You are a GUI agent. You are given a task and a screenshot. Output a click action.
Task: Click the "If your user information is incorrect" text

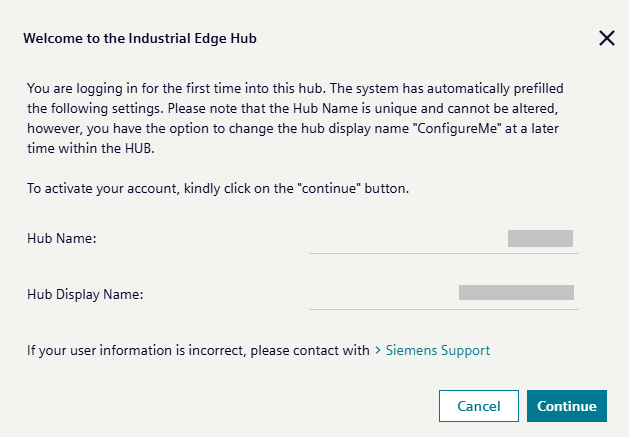click(198, 351)
